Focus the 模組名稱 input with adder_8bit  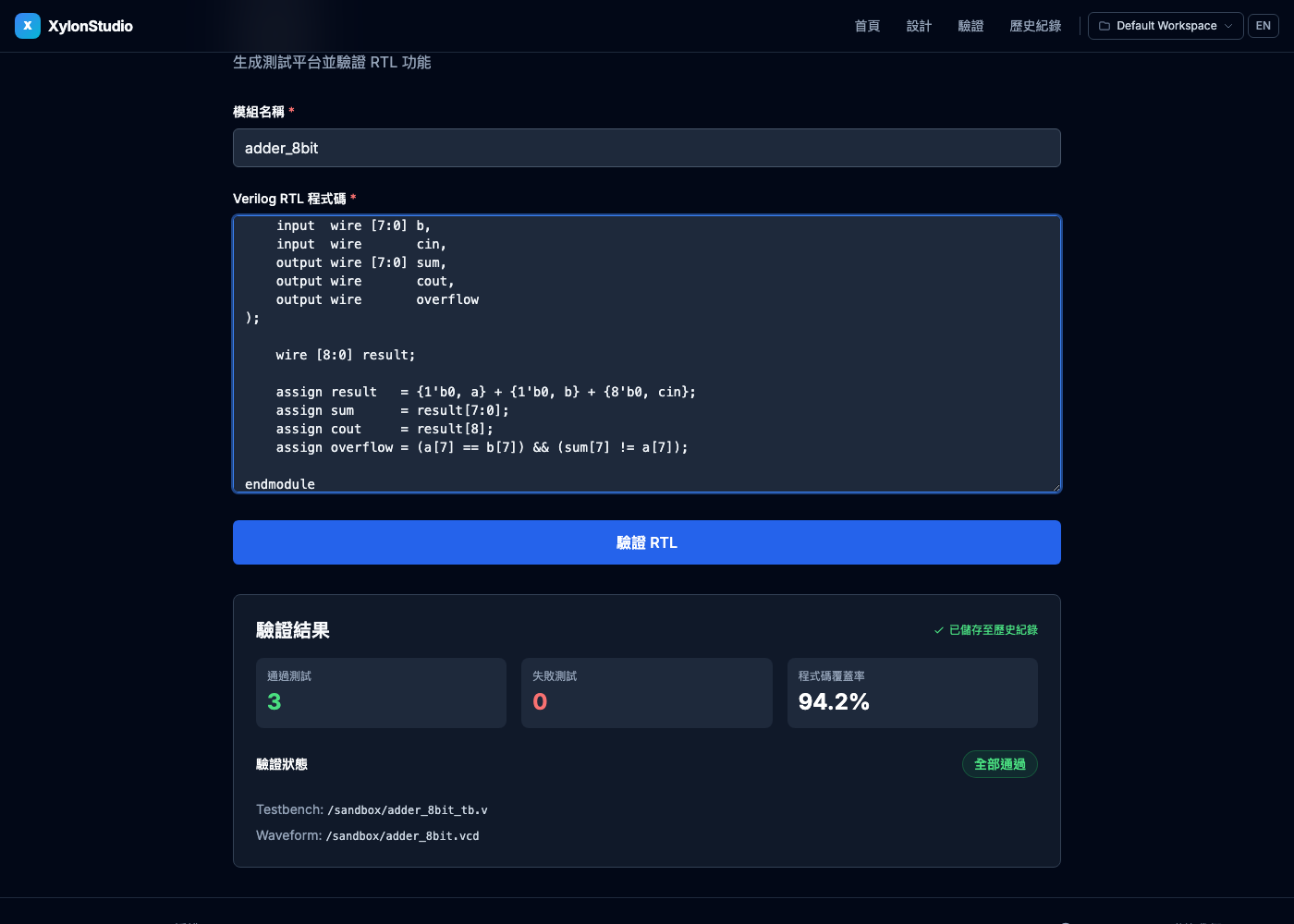[x=647, y=148]
